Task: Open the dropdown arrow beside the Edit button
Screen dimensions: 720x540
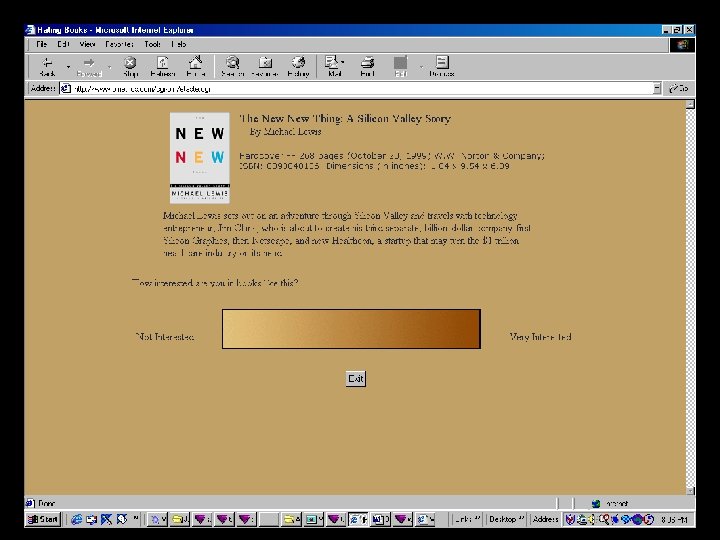Action: (421, 67)
